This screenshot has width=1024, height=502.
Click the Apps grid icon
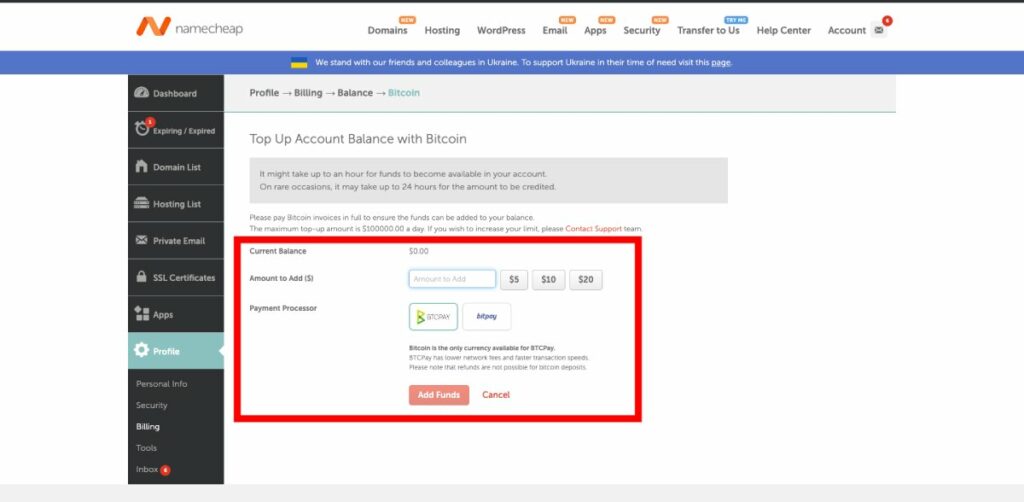(141, 314)
